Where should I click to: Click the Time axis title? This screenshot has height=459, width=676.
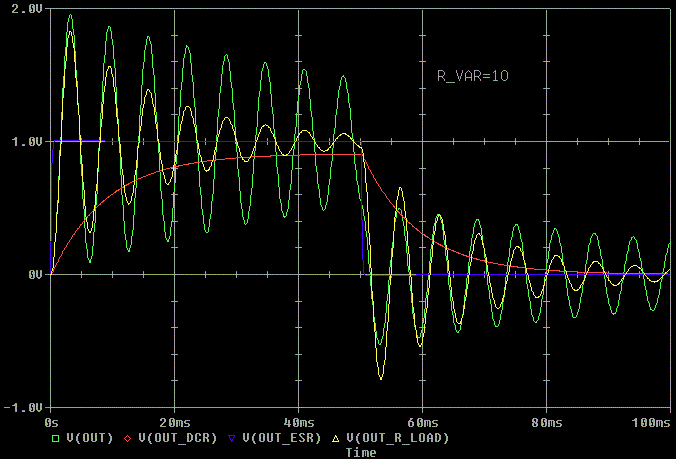(360, 452)
